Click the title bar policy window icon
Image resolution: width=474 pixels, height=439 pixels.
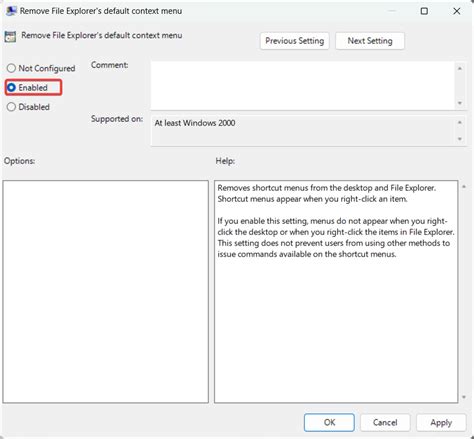tap(11, 11)
